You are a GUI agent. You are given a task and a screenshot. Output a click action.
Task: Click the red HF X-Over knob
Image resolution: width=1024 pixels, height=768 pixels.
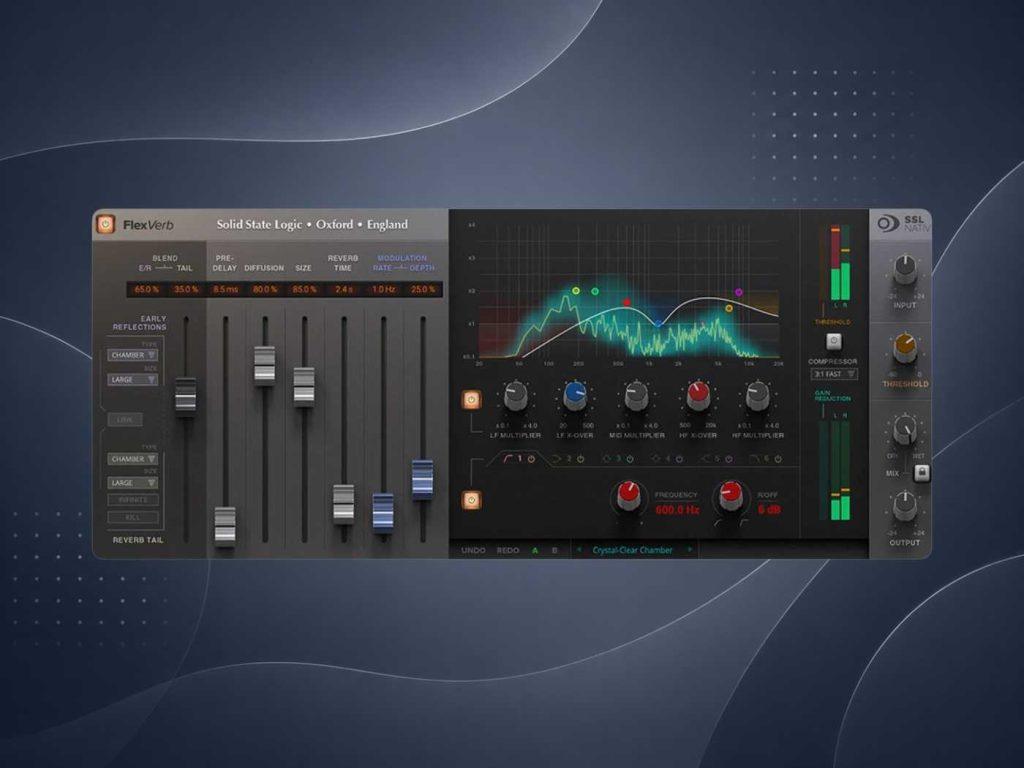tap(697, 395)
